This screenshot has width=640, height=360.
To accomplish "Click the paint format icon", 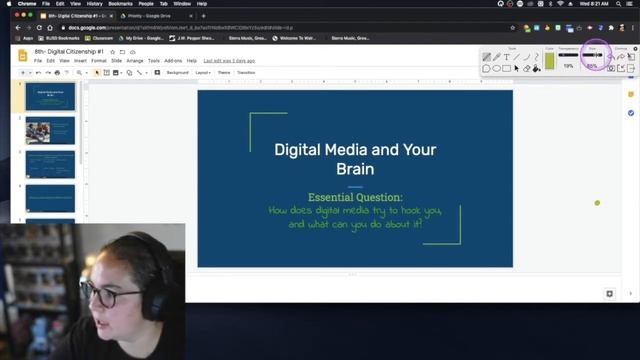I will coord(67,73).
